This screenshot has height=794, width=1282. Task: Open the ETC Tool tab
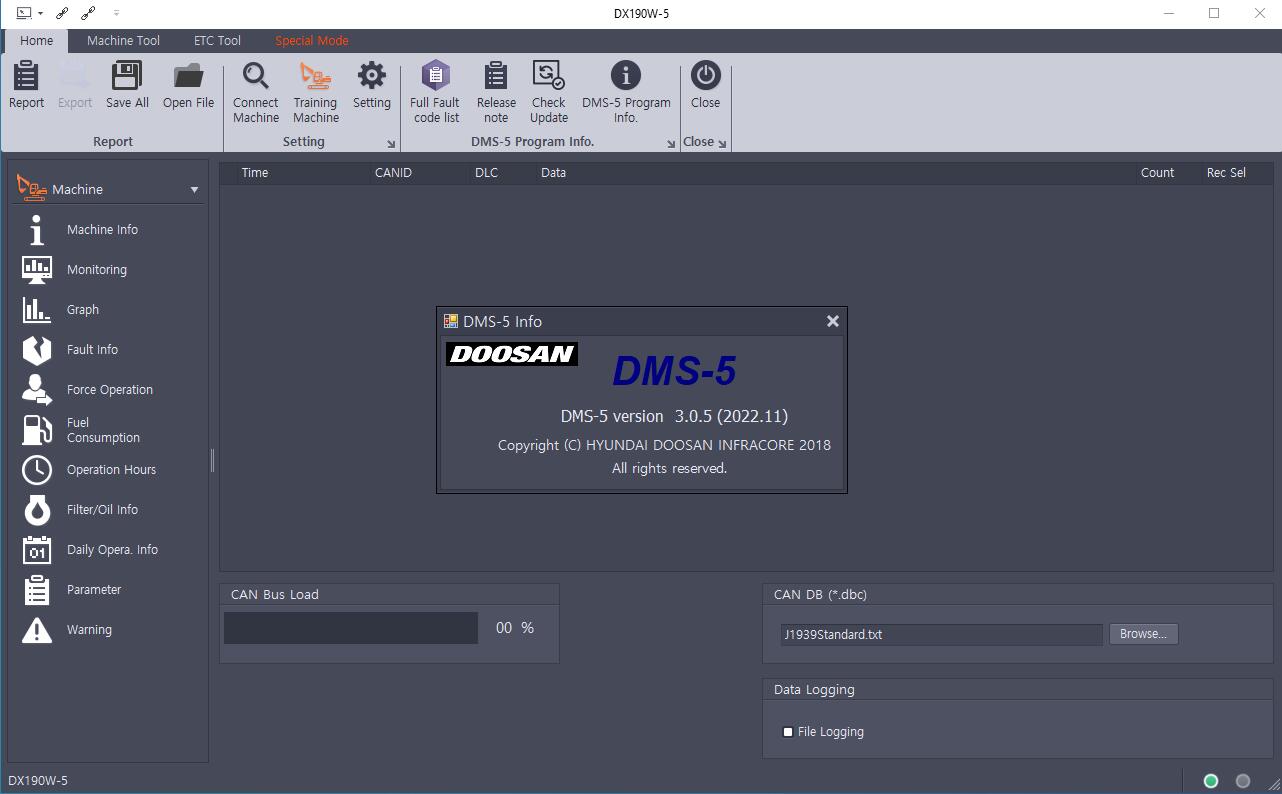217,41
